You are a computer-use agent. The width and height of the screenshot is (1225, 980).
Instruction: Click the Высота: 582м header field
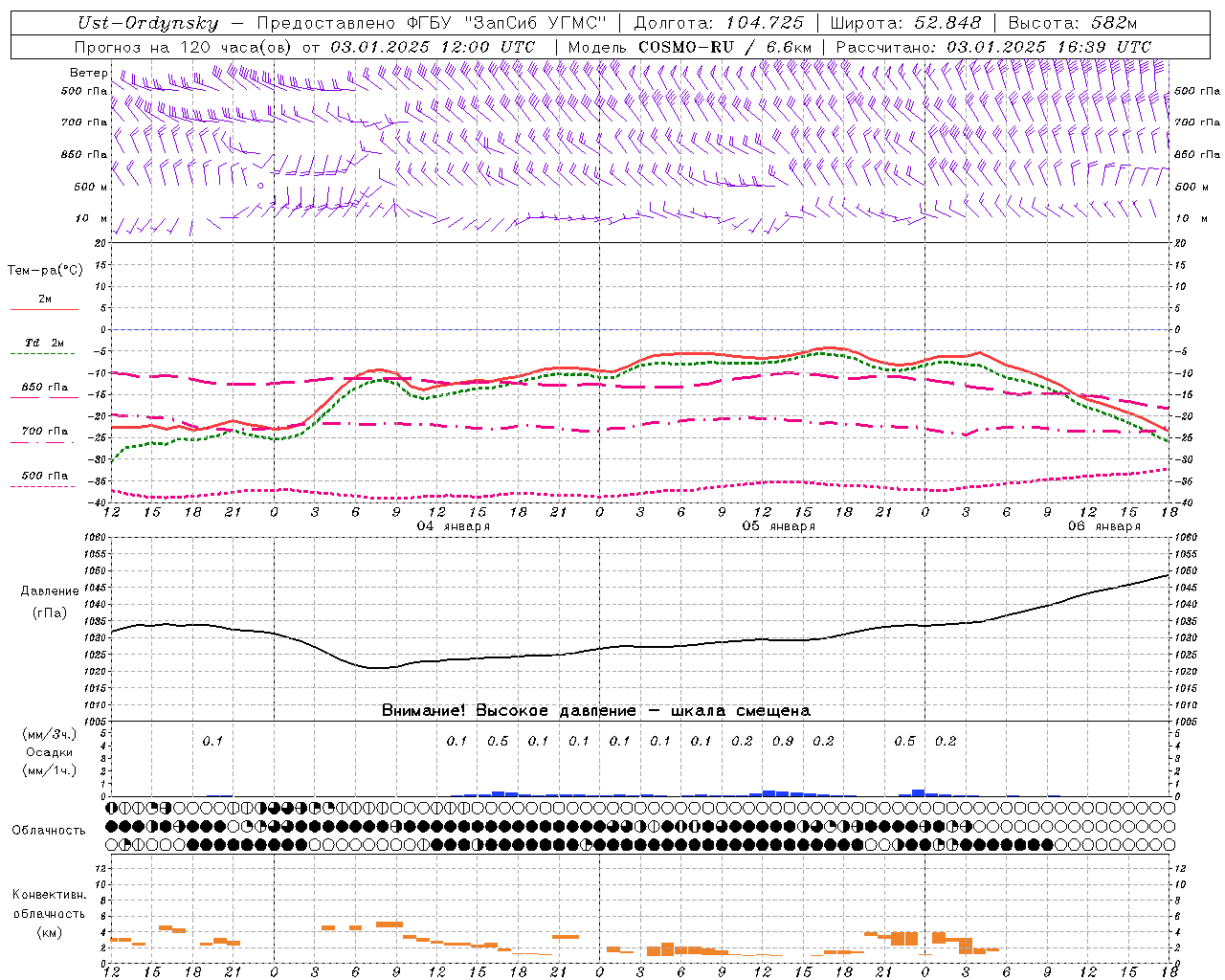pyautogui.click(x=1073, y=24)
